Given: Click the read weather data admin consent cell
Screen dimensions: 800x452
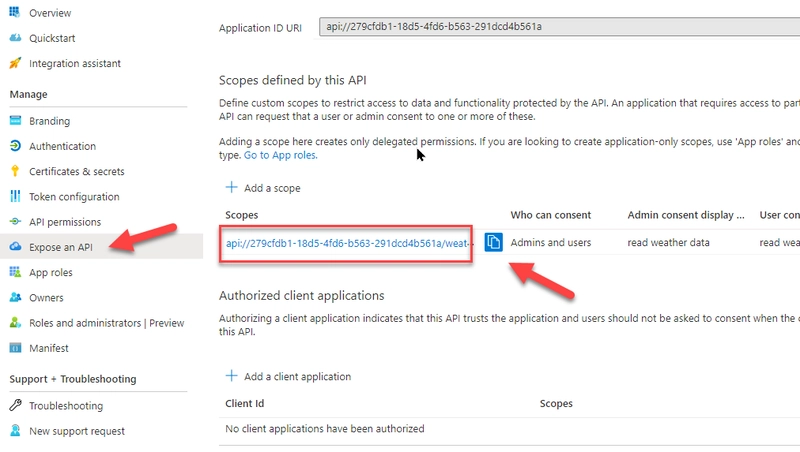Looking at the screenshot, I should click(x=668, y=242).
